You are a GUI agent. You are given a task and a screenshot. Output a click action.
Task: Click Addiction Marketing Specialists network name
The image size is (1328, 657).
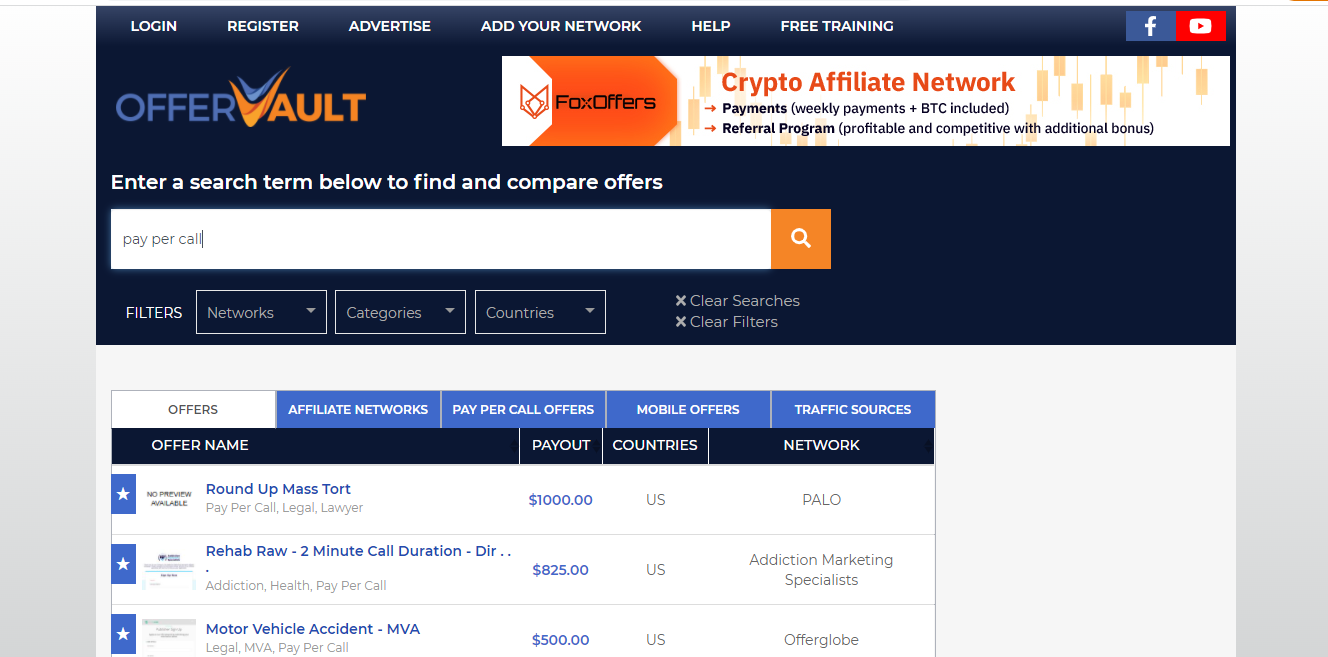[x=821, y=570]
